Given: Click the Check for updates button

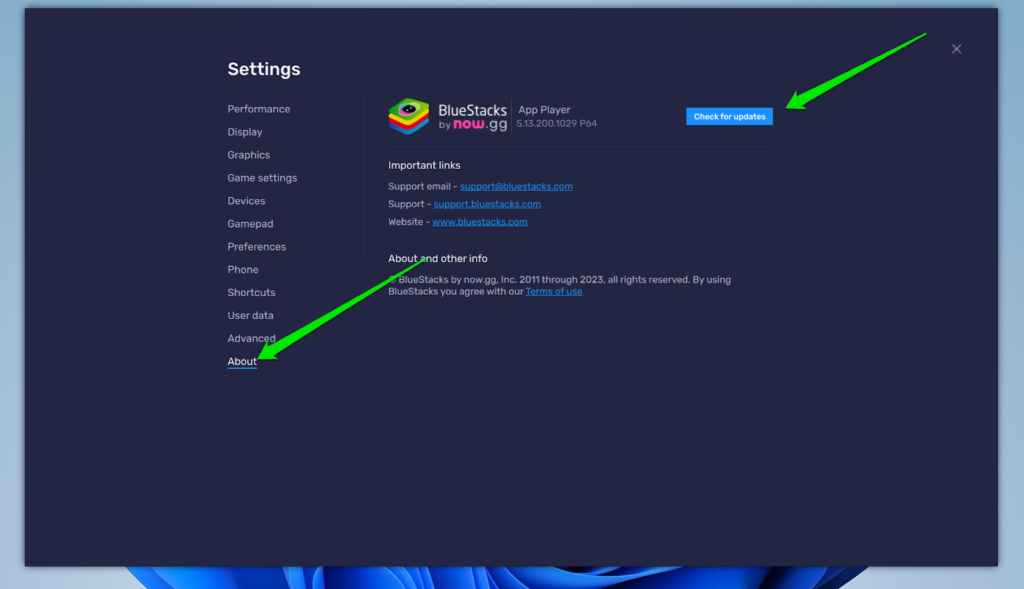Looking at the screenshot, I should [x=729, y=116].
